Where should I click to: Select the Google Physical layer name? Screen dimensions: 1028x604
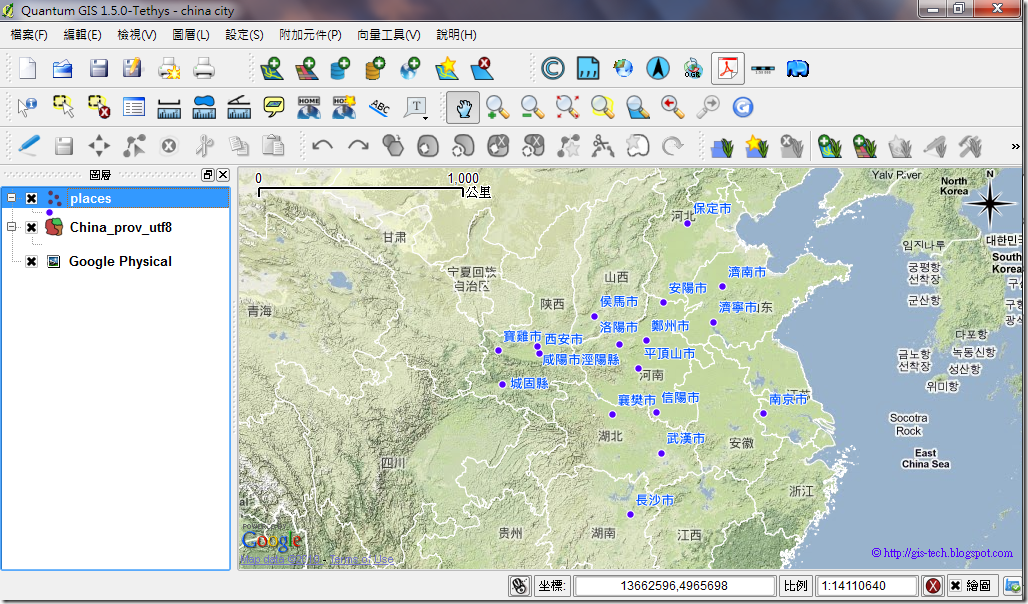click(120, 262)
